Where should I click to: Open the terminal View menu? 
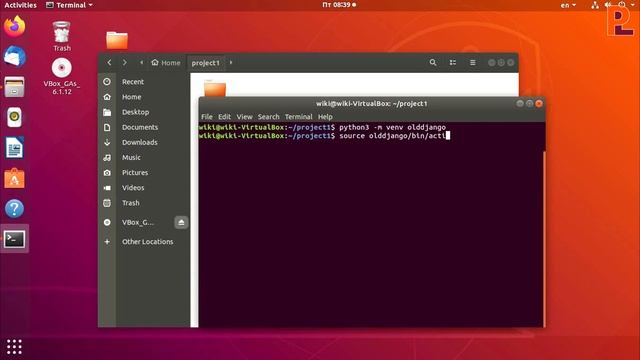(244, 117)
